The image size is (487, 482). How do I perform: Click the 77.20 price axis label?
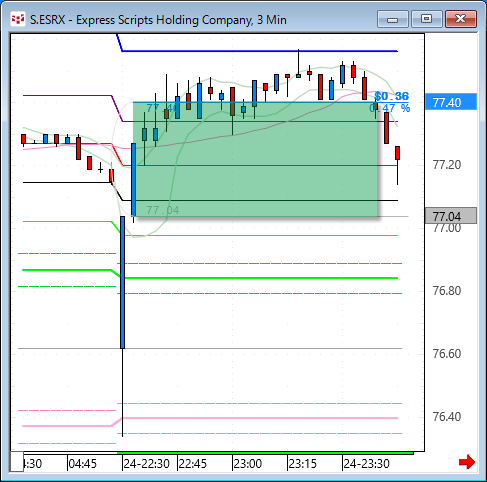447,165
